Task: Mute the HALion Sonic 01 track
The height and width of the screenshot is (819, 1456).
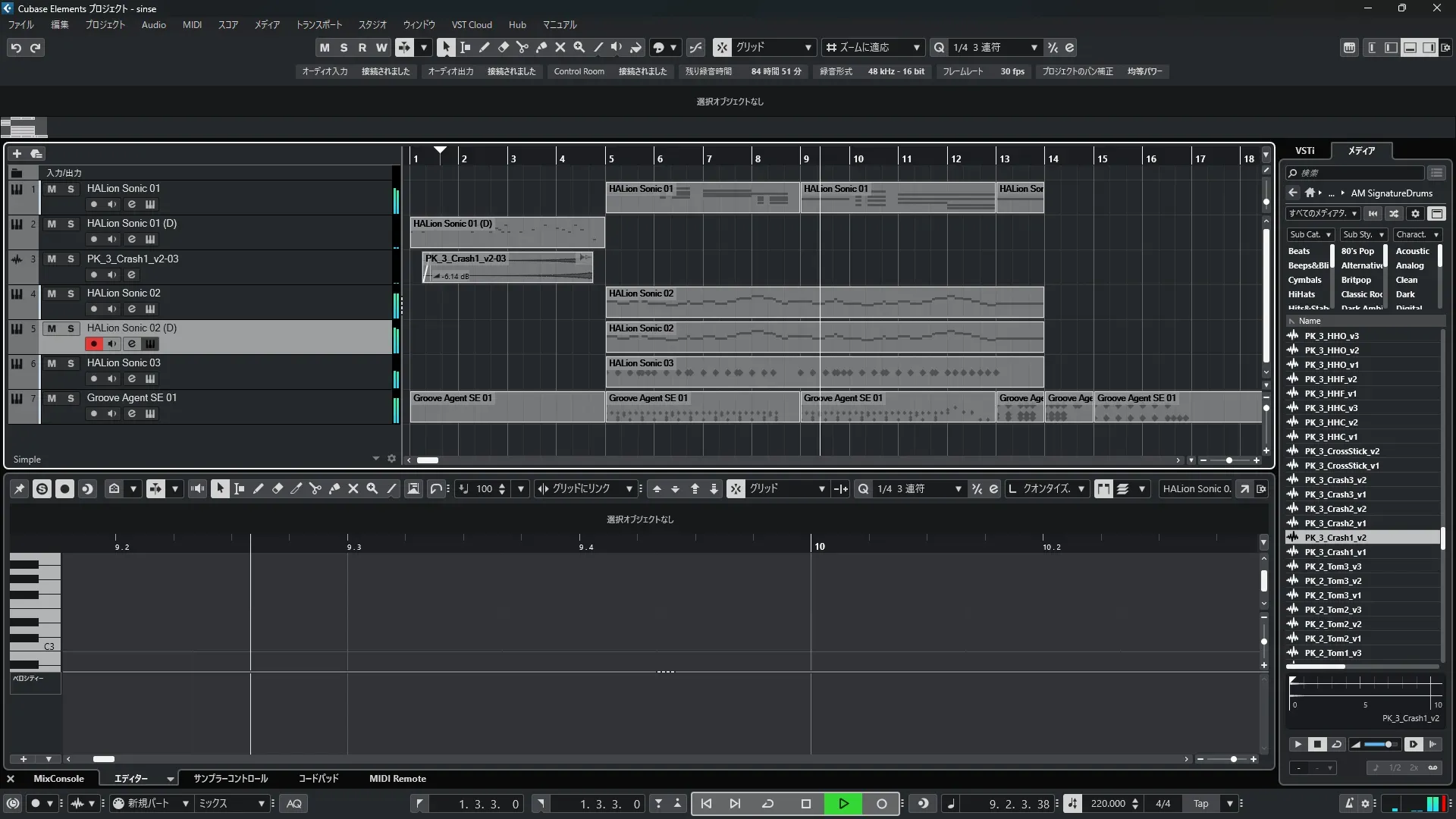Action: [52, 189]
